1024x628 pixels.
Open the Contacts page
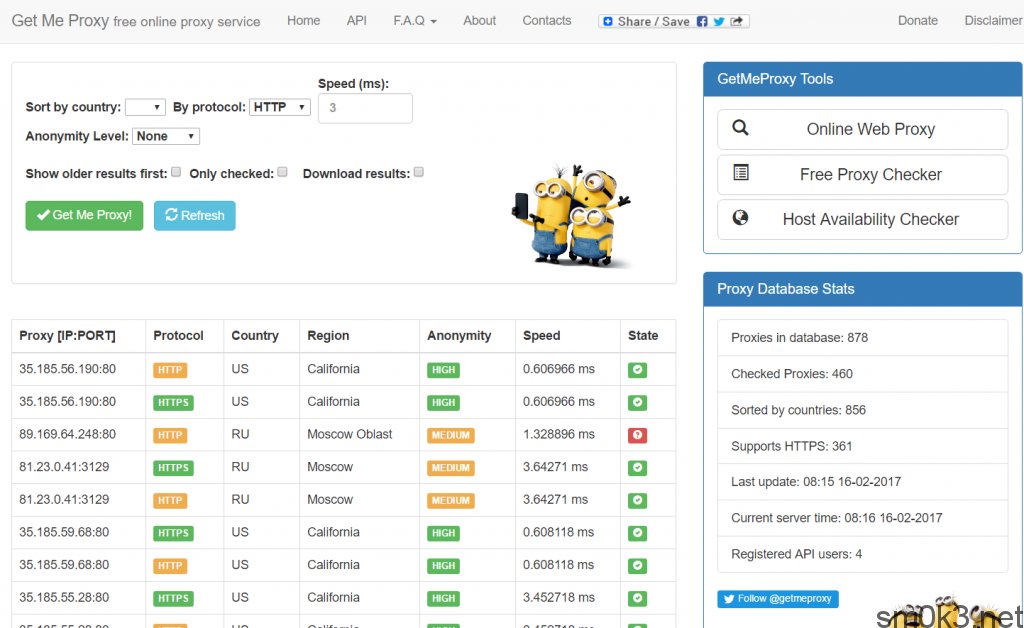coord(547,21)
